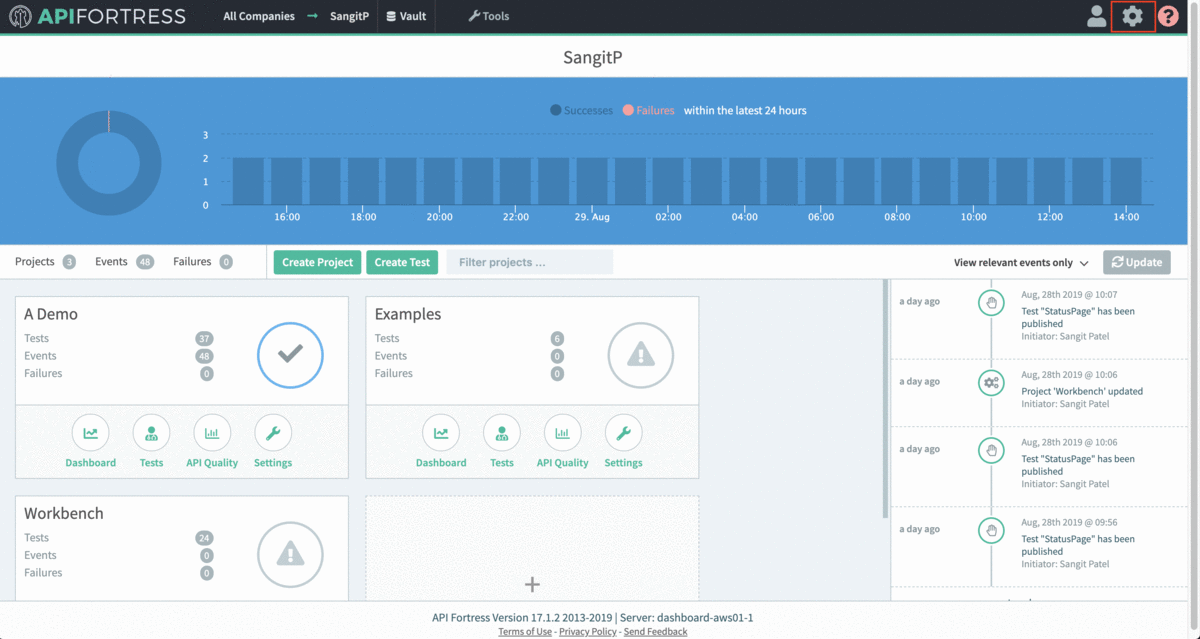
Task: Open the Tools menu
Action: [488, 16]
